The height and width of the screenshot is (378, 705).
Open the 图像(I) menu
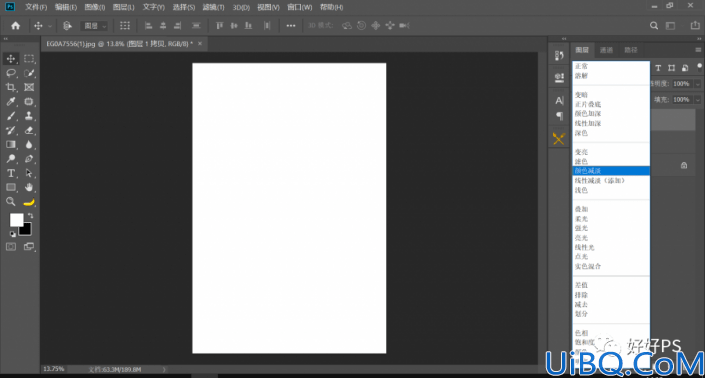click(x=95, y=7)
